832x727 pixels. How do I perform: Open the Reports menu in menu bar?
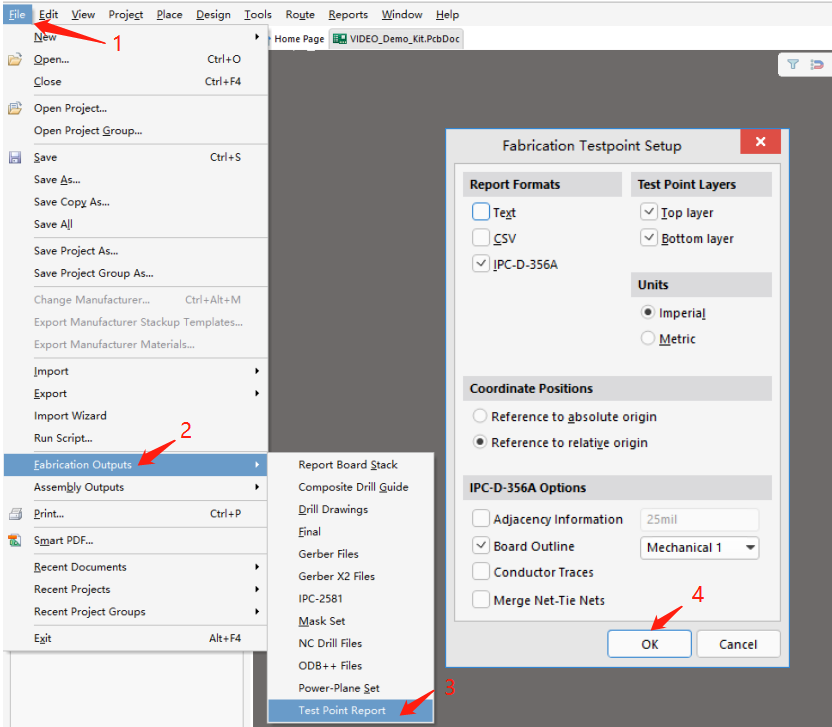click(348, 14)
